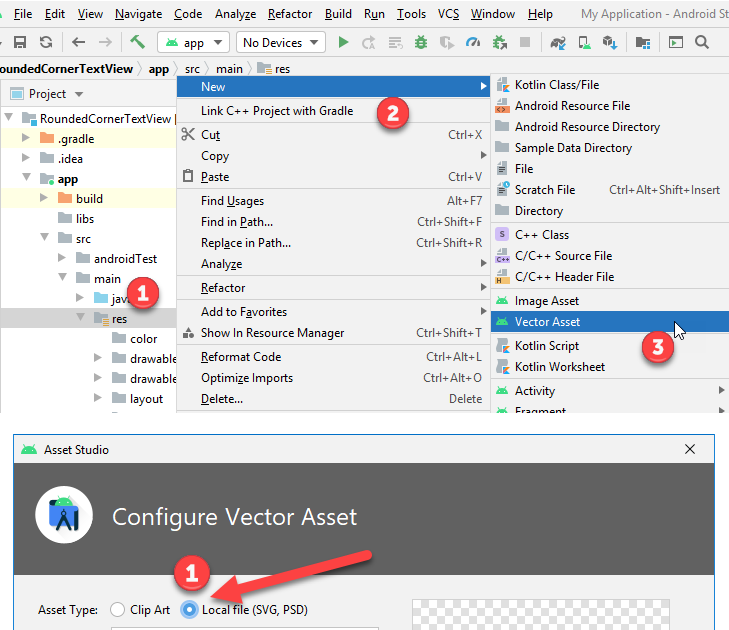Choose Android Resource Directory entry
The image size is (729, 630).
pyautogui.click(x=610, y=126)
